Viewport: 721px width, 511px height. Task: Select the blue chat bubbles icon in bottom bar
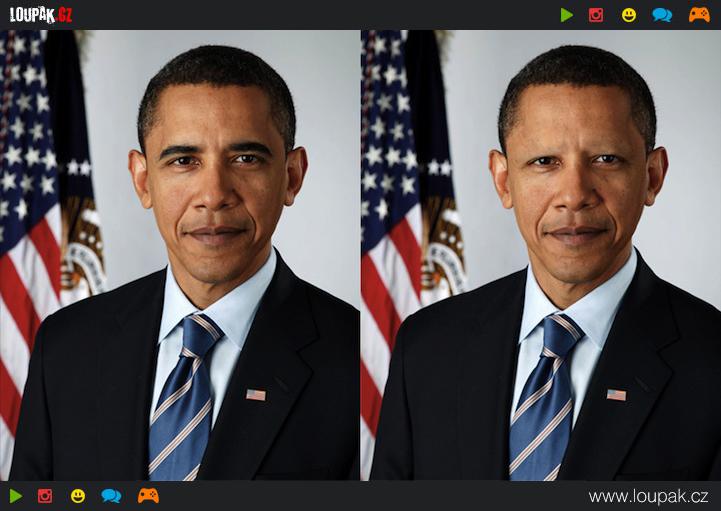[111, 496]
